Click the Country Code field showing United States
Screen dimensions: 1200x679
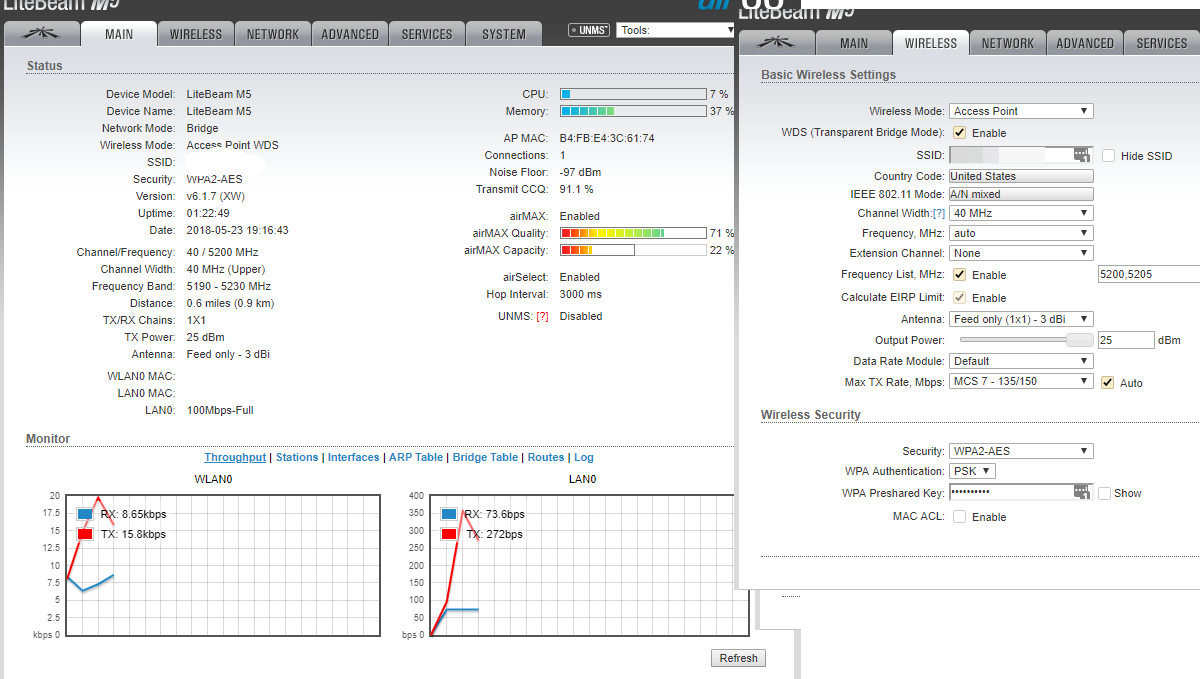[x=1021, y=176]
